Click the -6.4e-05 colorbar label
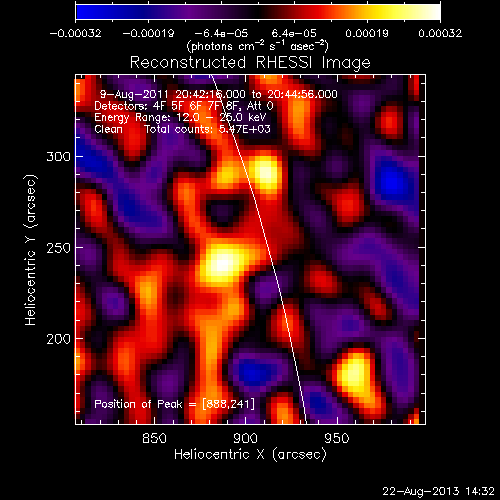The image size is (500, 500). (x=221, y=33)
